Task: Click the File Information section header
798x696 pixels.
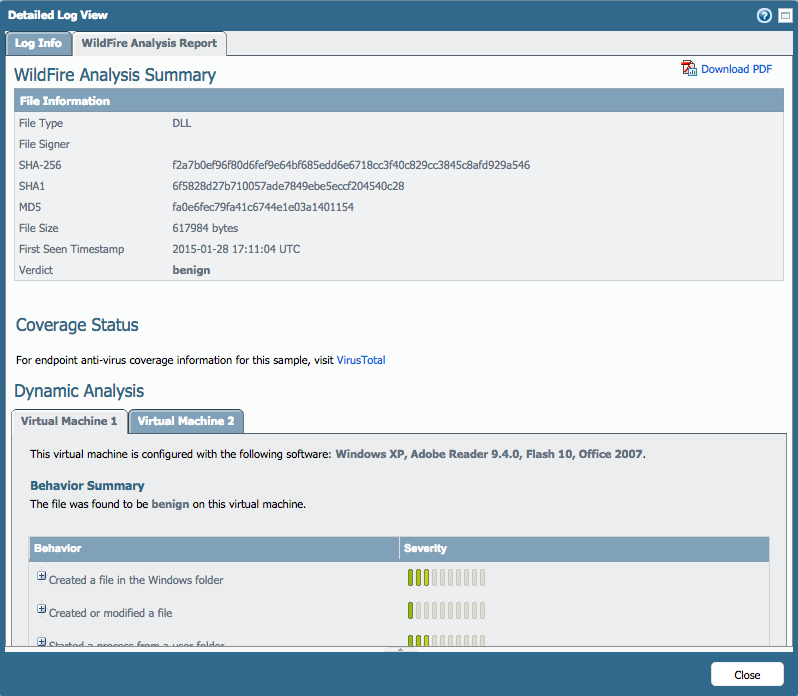Action: click(65, 101)
